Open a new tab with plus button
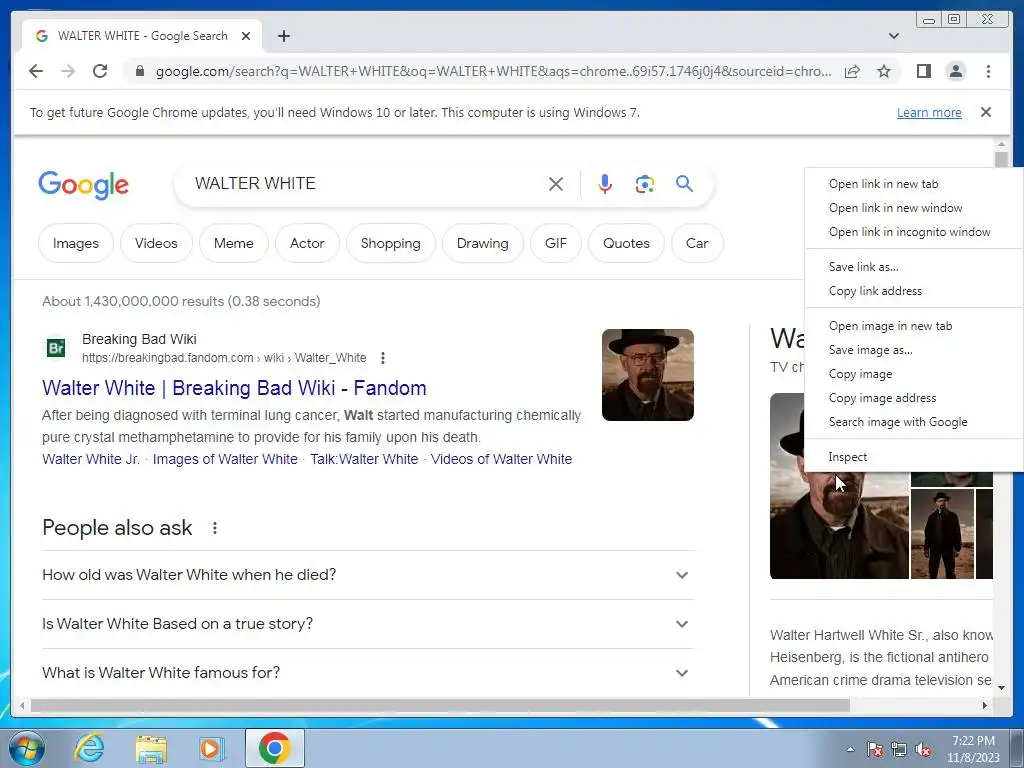 coord(283,36)
